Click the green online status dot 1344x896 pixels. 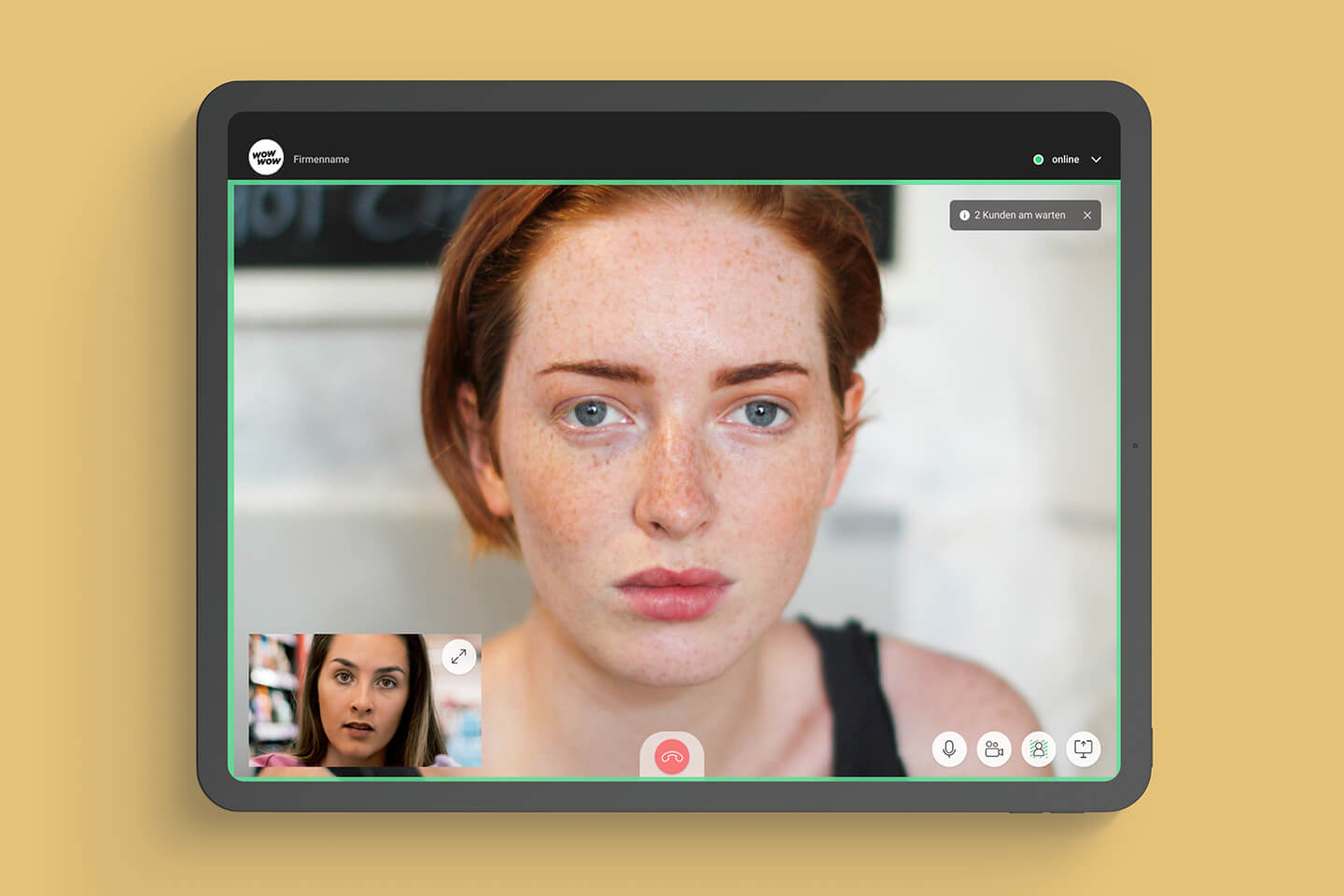[x=1038, y=160]
